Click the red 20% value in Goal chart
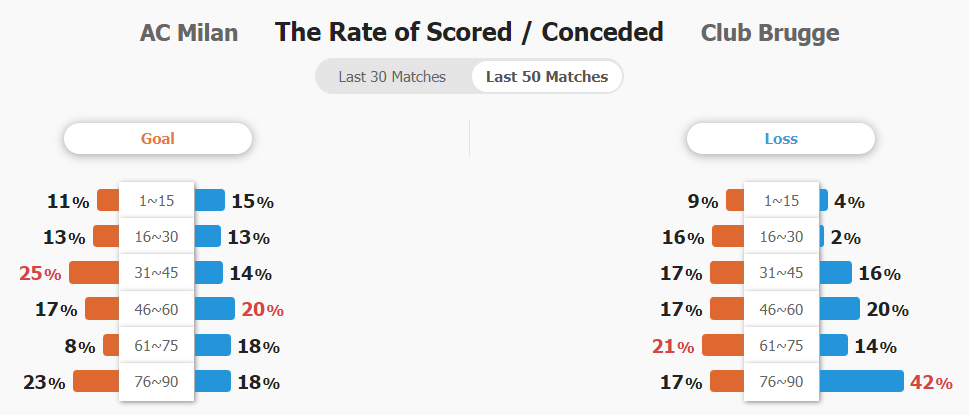 pyautogui.click(x=263, y=309)
